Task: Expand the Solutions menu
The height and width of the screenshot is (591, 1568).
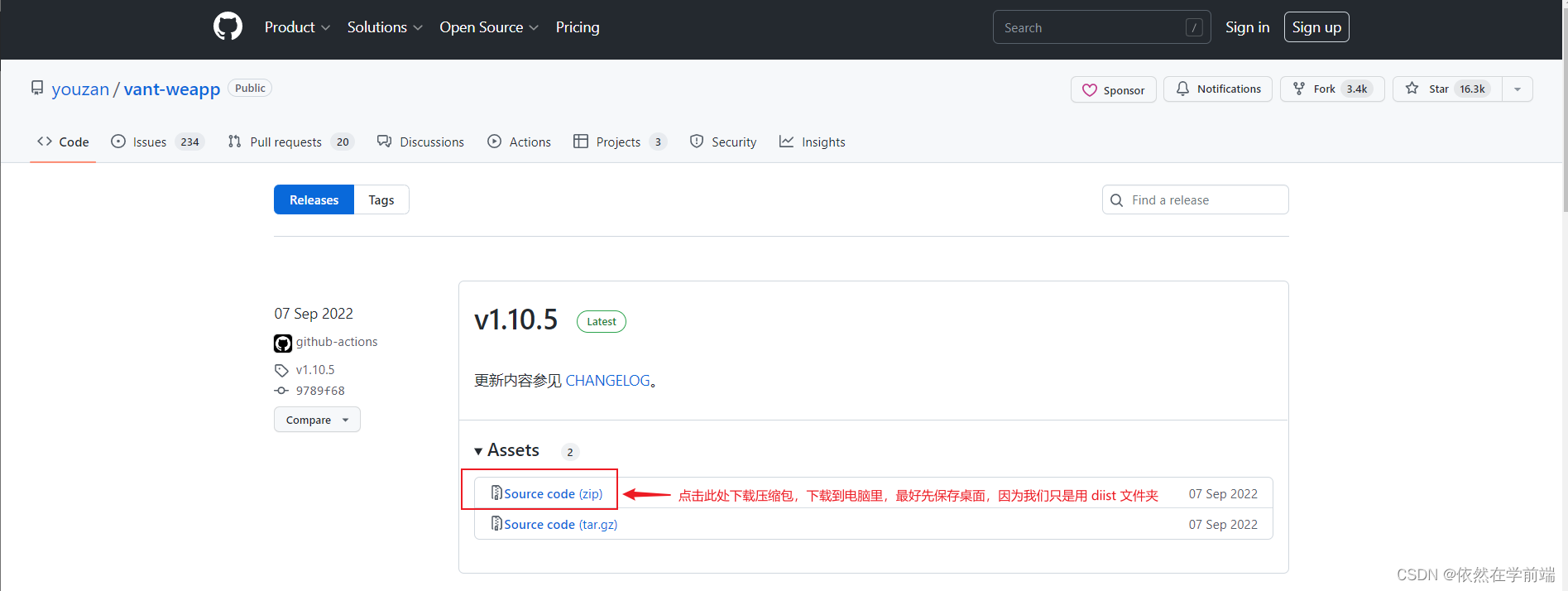Action: tap(385, 27)
